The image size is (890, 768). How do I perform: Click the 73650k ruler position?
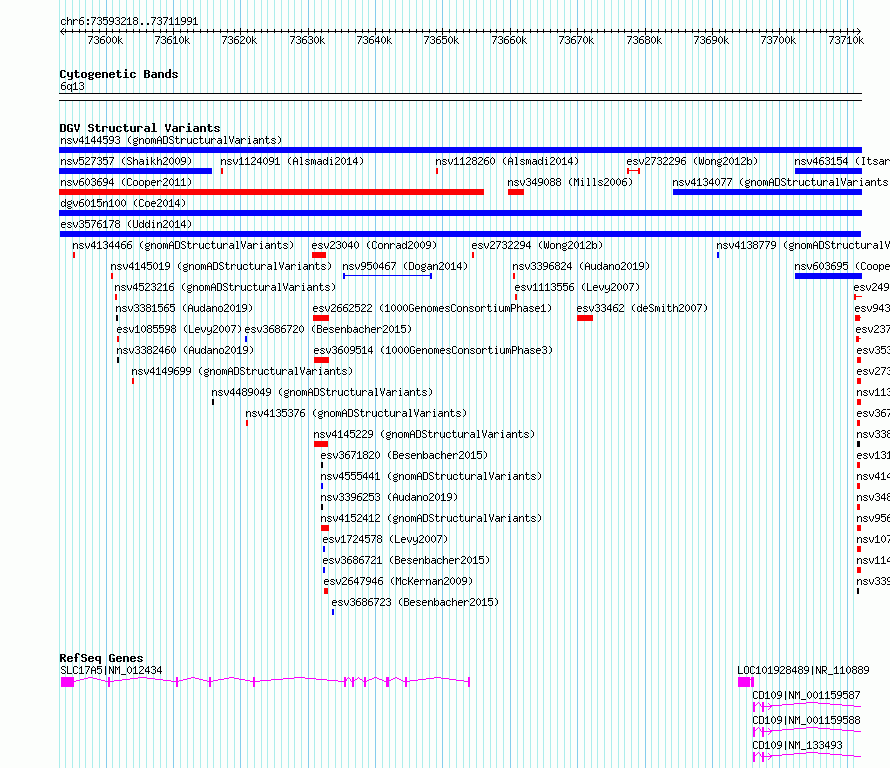tap(441, 40)
